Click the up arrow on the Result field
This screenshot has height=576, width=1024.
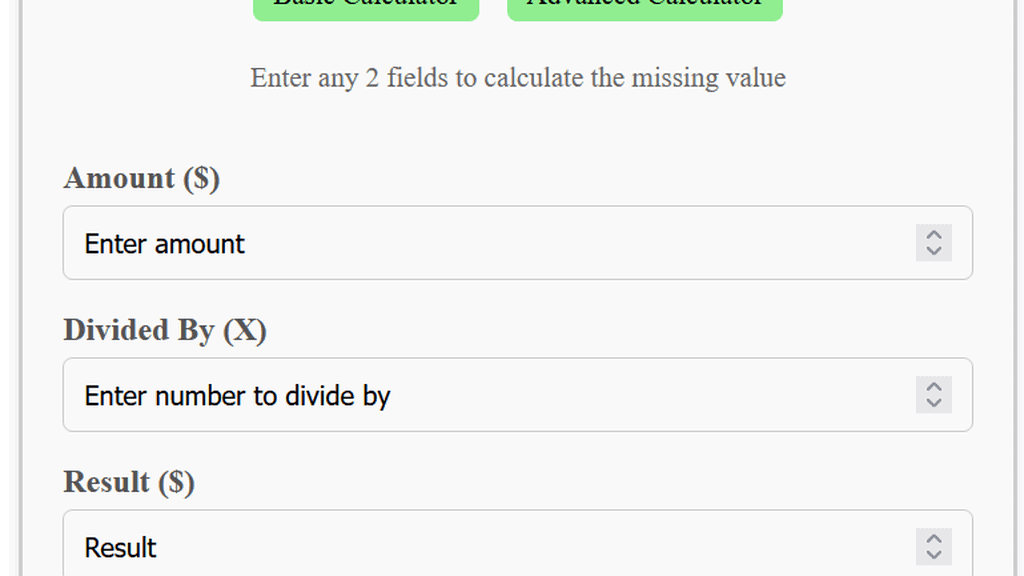(933, 540)
